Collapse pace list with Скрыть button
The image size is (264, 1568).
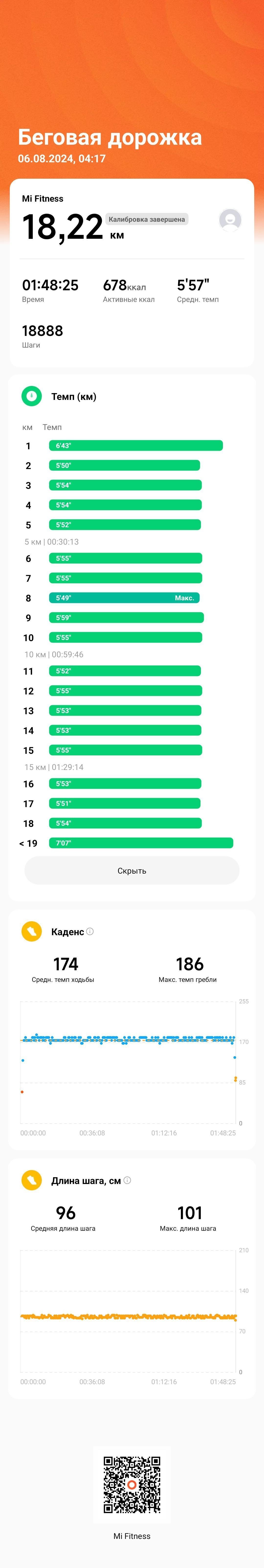(x=132, y=870)
